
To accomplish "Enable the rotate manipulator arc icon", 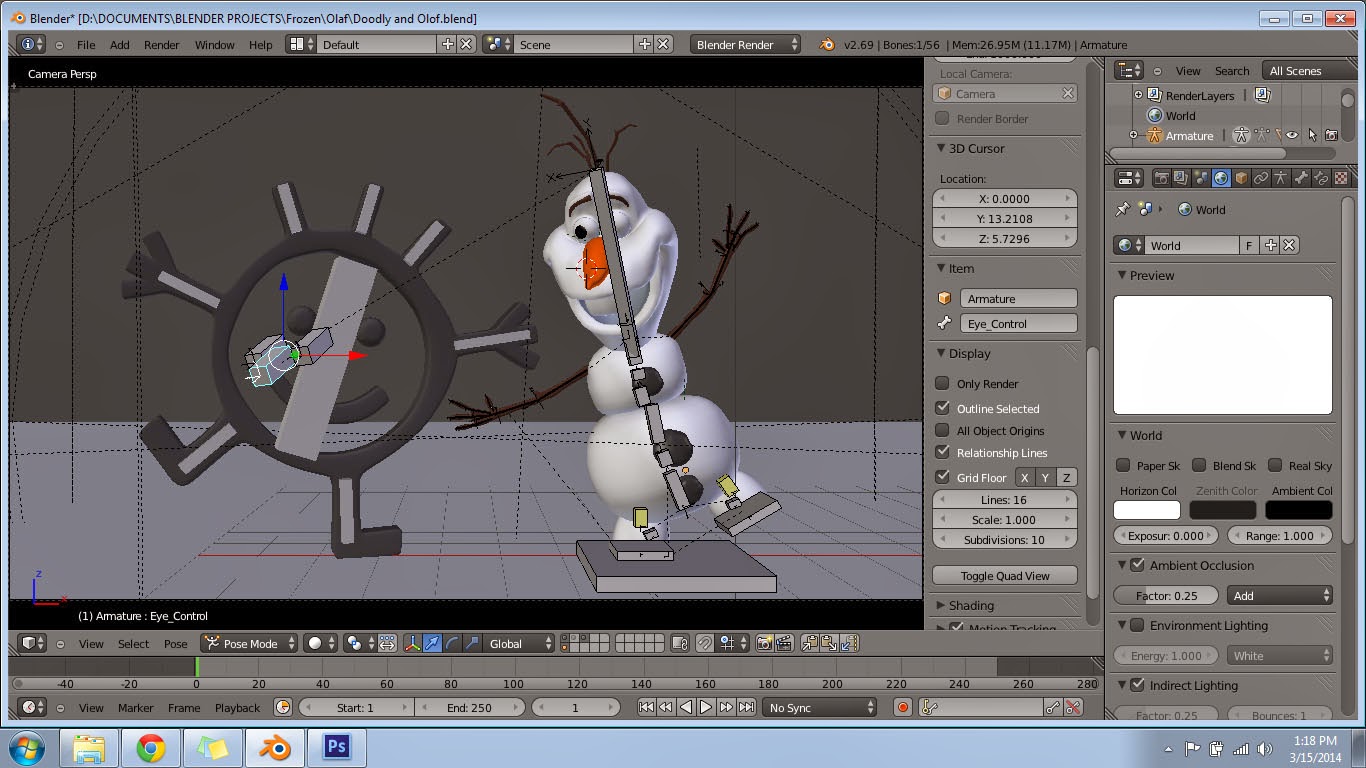I will click(x=452, y=643).
